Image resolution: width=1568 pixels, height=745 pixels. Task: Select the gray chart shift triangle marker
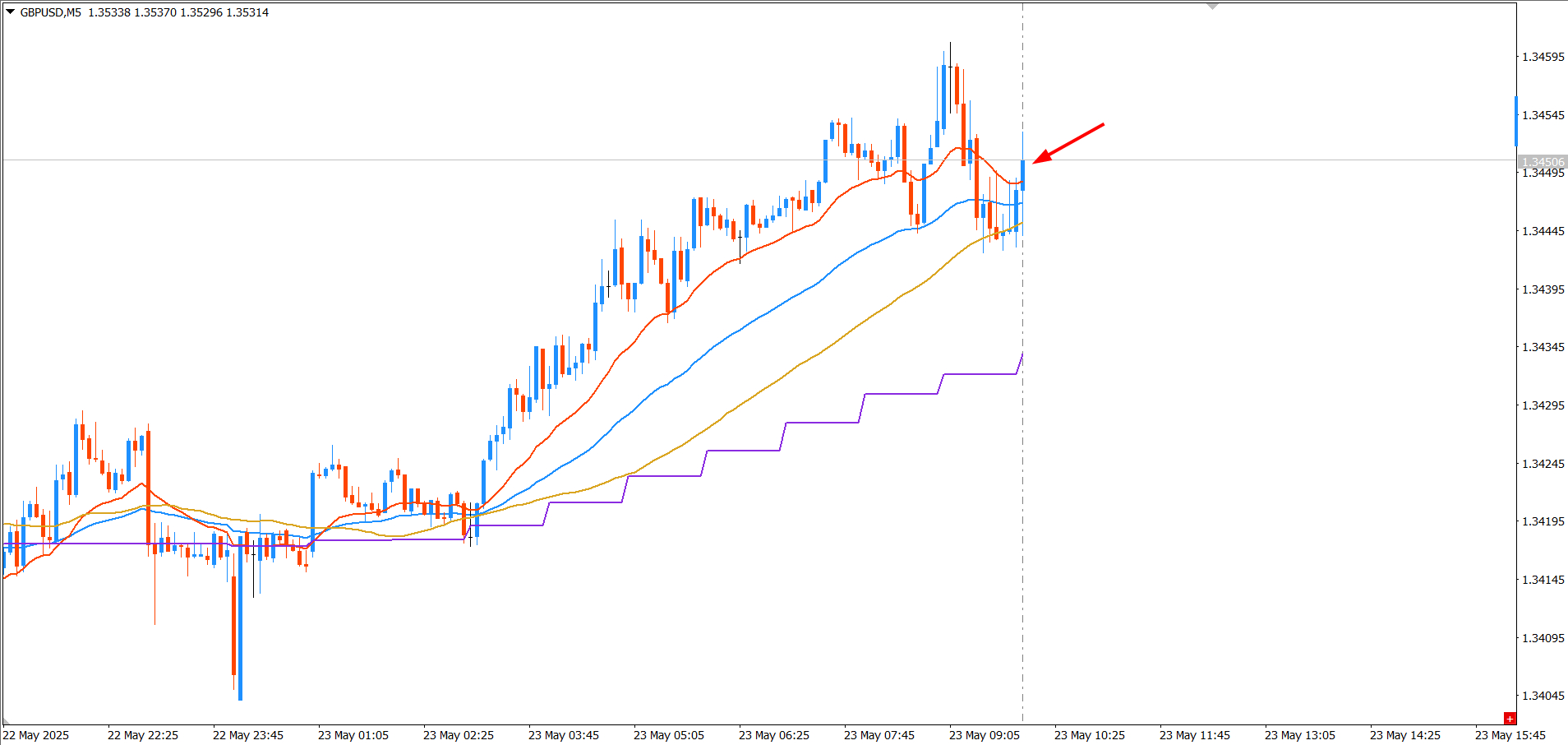tap(1213, 7)
